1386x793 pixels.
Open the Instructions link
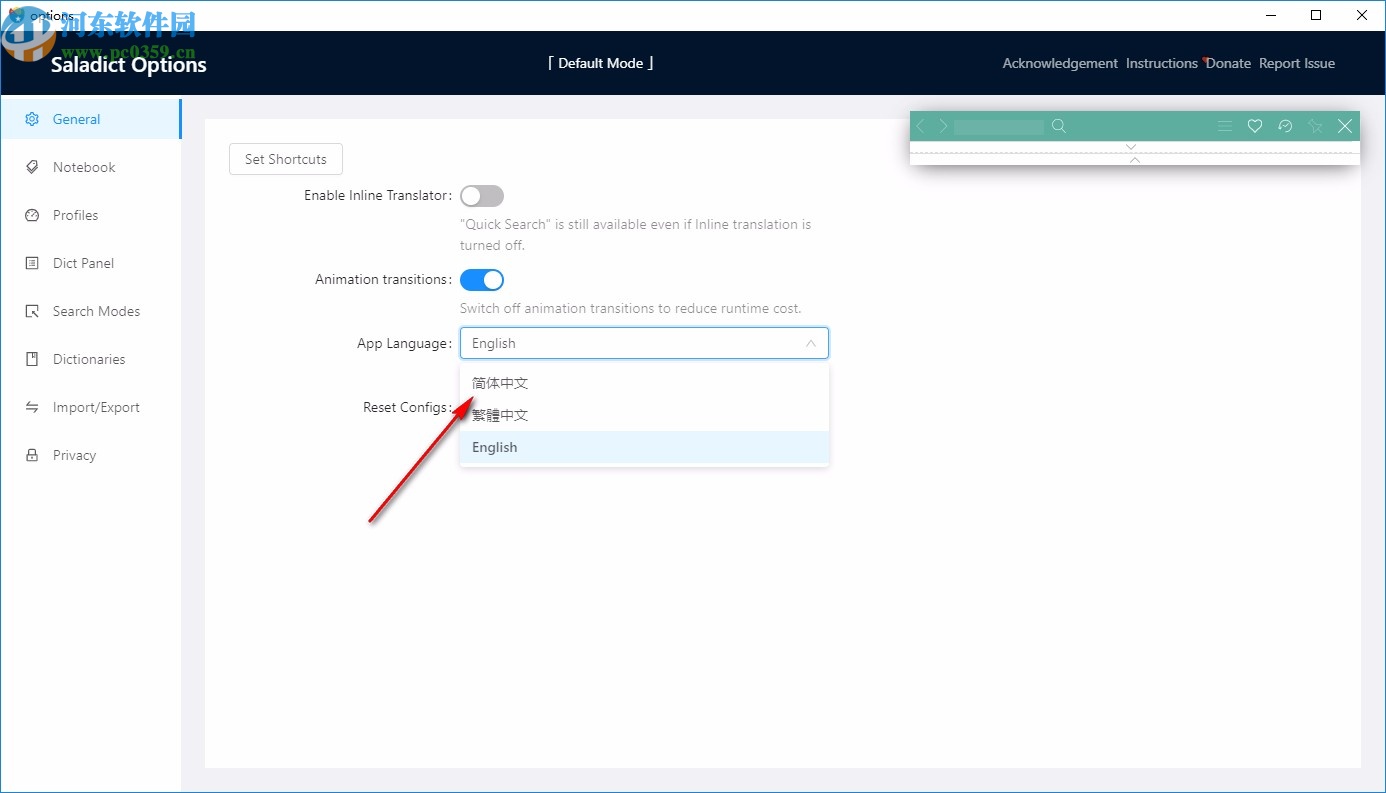1162,63
